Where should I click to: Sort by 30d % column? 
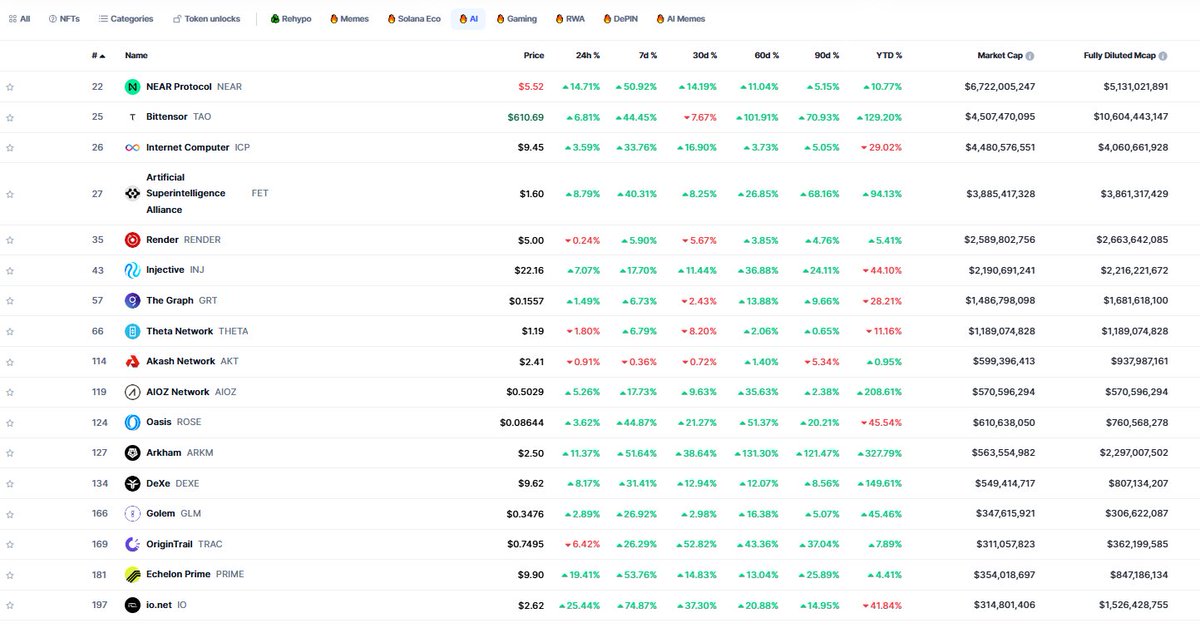tap(703, 56)
